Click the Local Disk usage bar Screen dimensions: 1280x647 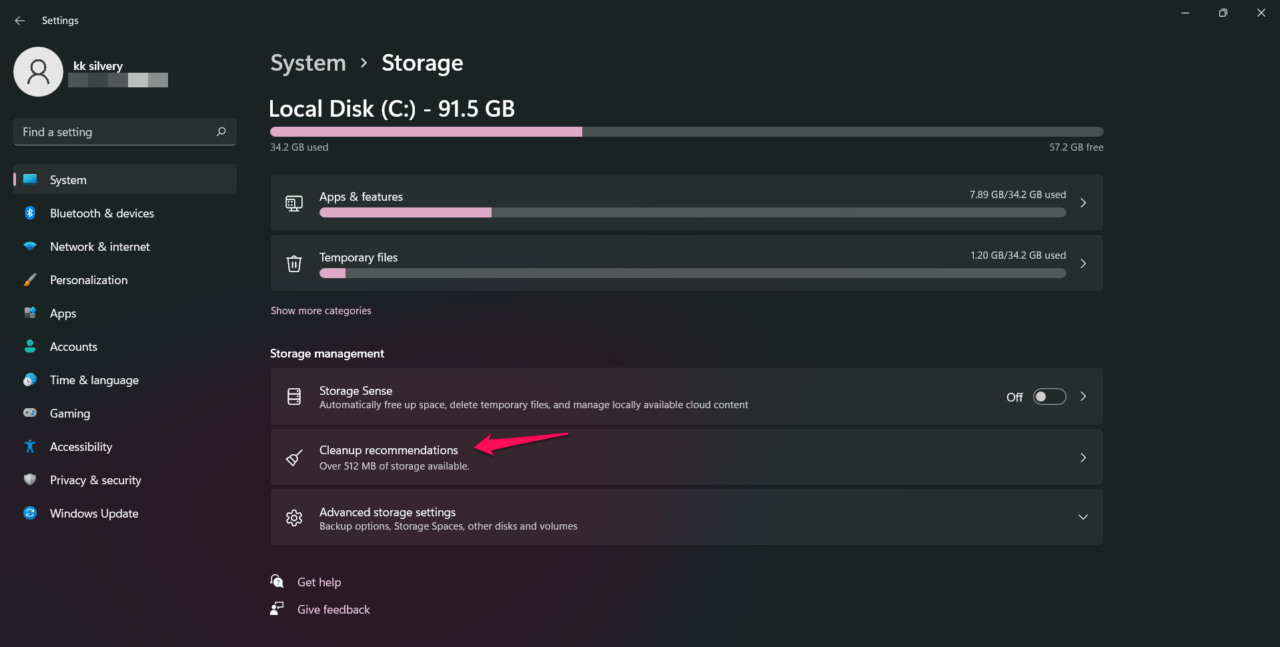pyautogui.click(x=686, y=132)
